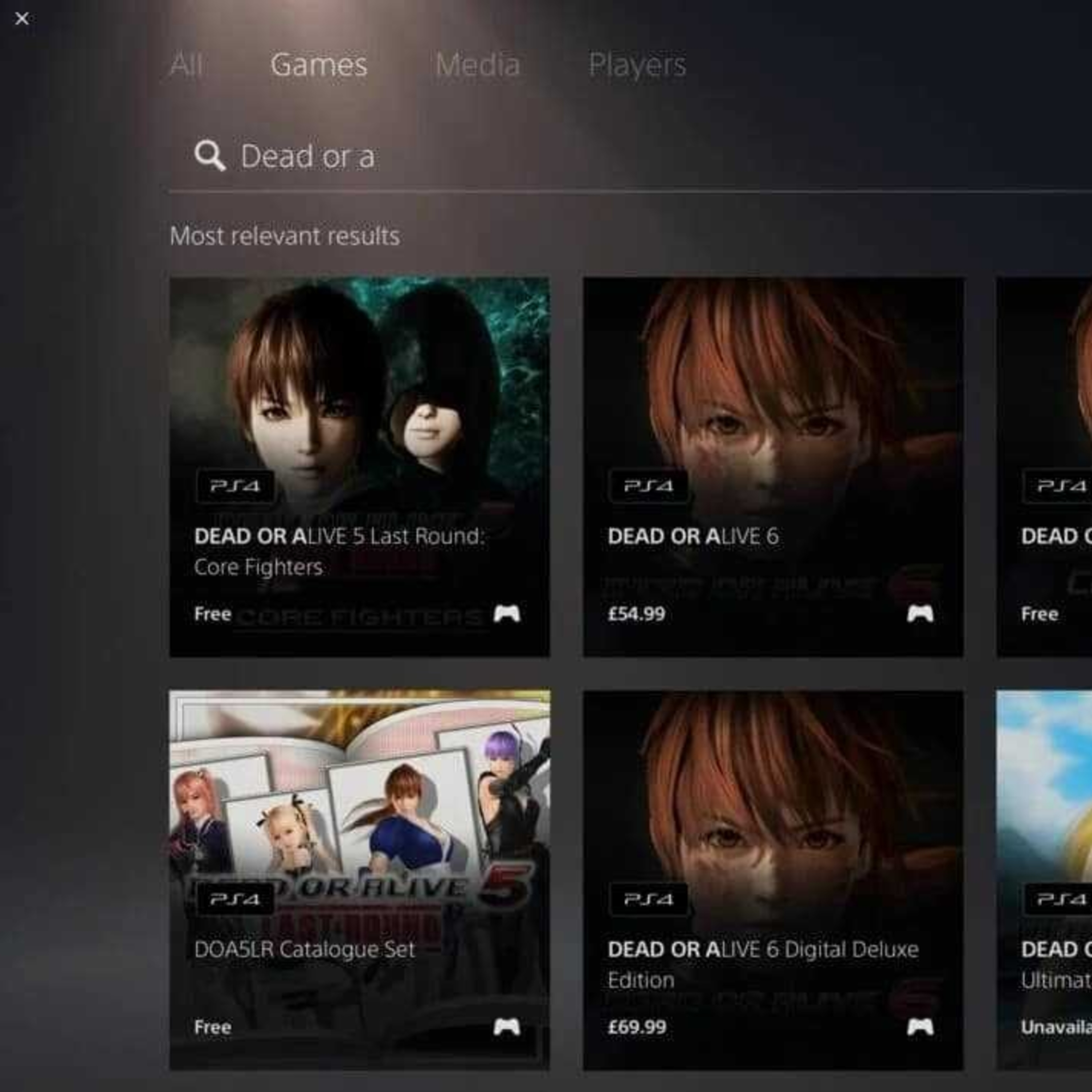
Task: Click Free price on DOA5LR Catalogue Set
Action: click(213, 1026)
